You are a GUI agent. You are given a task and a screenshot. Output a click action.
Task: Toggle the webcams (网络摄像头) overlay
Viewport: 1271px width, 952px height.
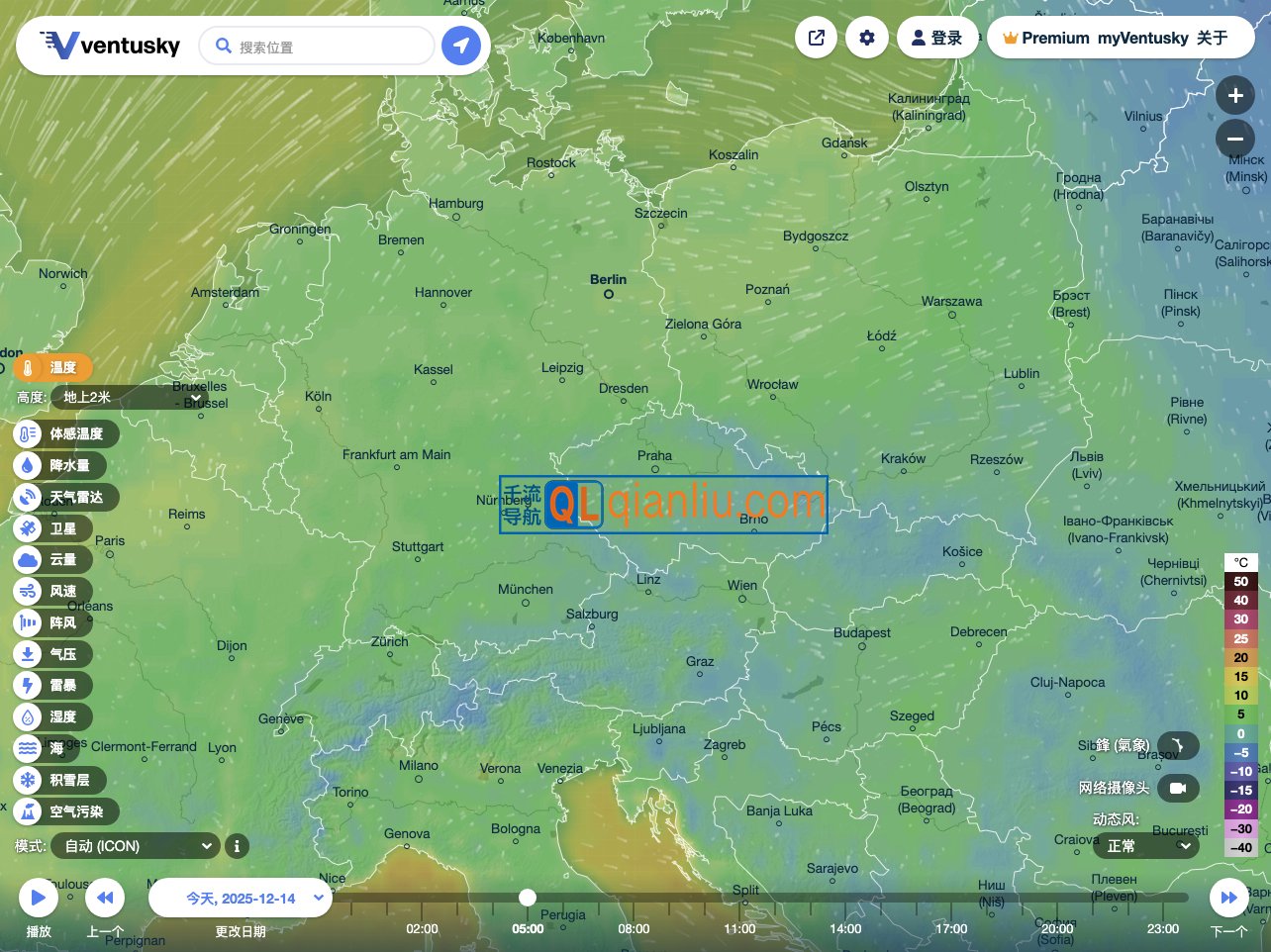pos(1177,788)
